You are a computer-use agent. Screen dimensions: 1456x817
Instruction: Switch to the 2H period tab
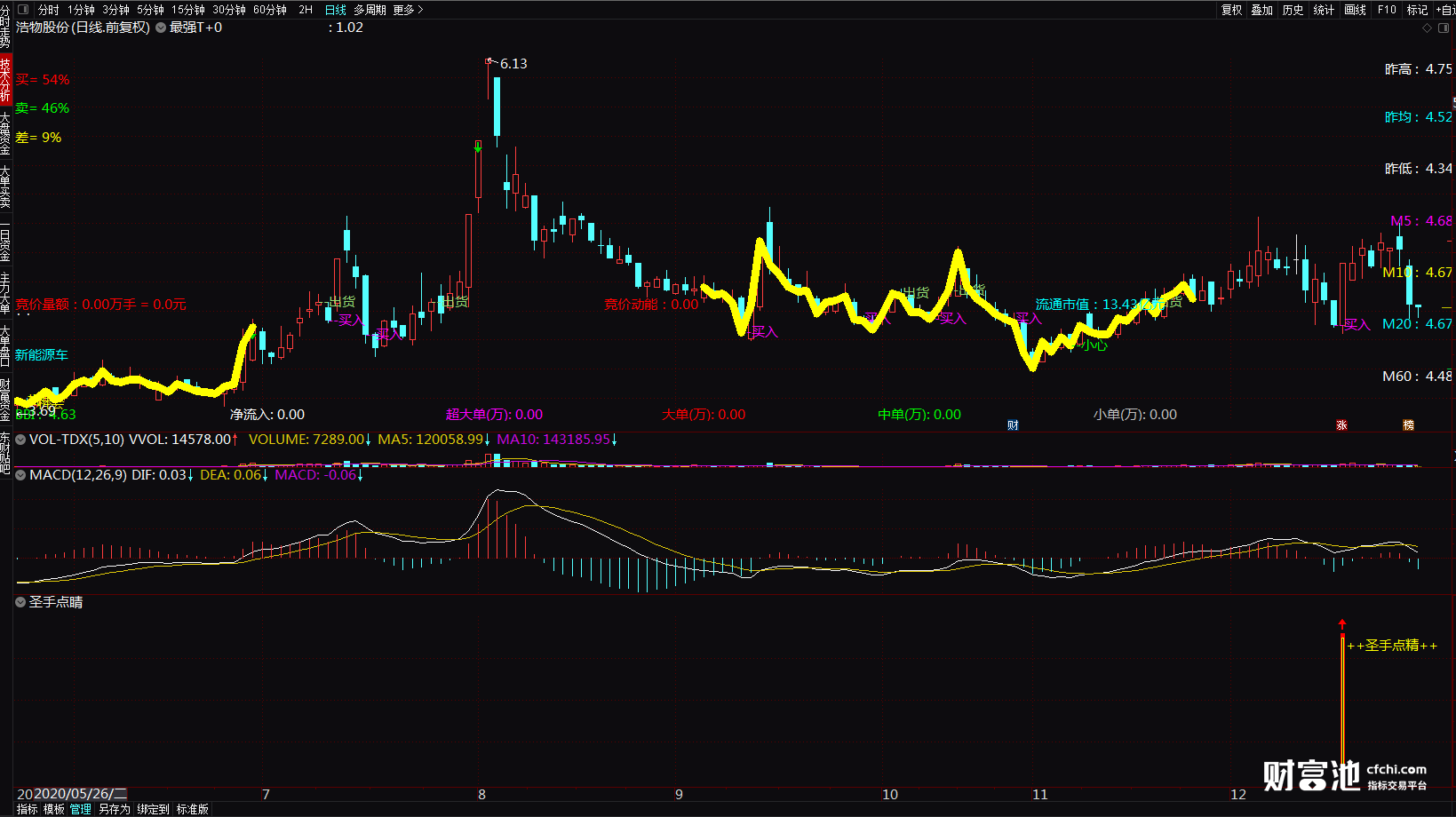pyautogui.click(x=306, y=10)
